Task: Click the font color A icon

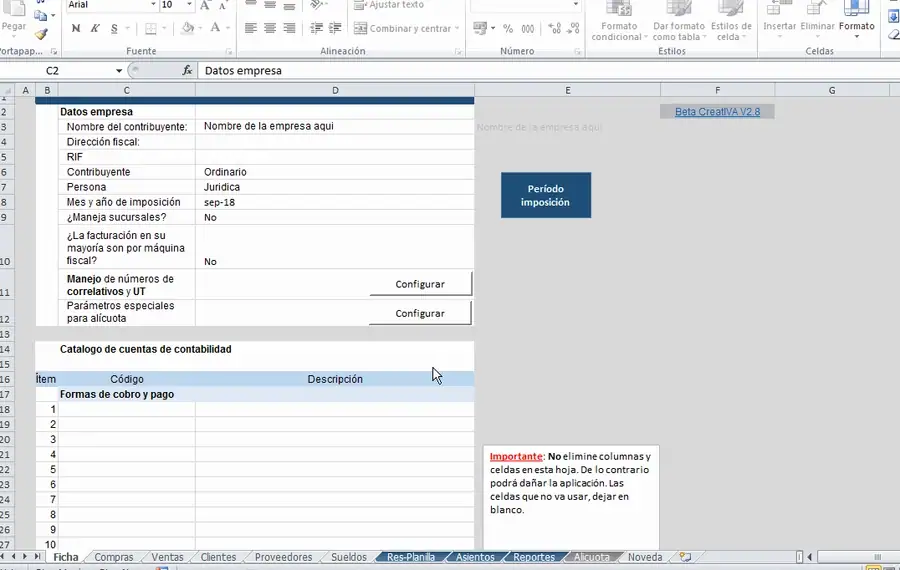Action: click(x=215, y=28)
